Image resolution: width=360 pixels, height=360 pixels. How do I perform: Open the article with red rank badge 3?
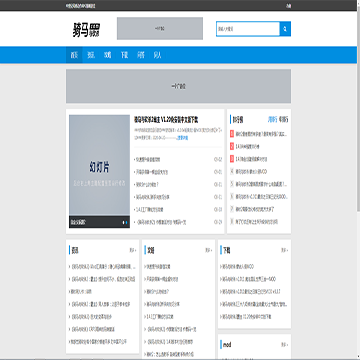click(251, 159)
